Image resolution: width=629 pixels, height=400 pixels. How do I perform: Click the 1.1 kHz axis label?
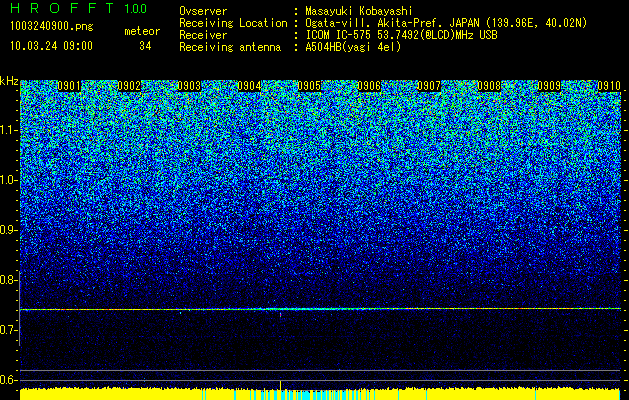pos(8,130)
